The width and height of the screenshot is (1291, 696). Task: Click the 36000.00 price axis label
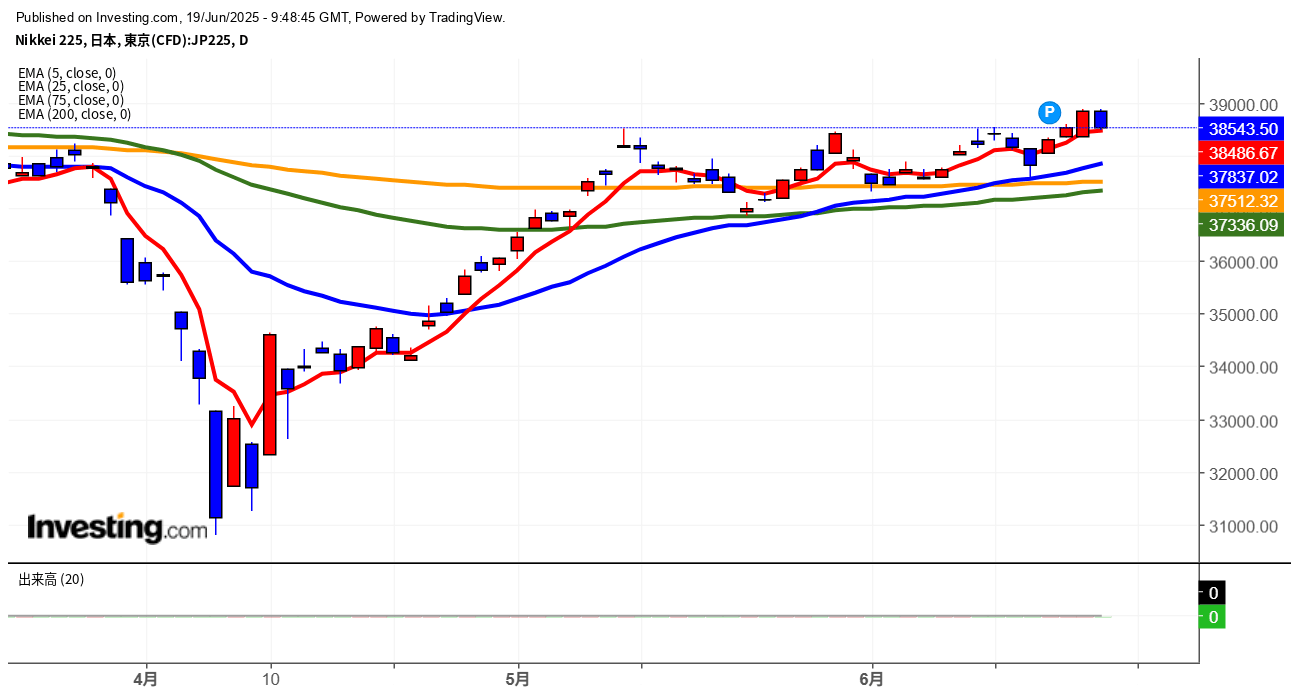[1243, 263]
